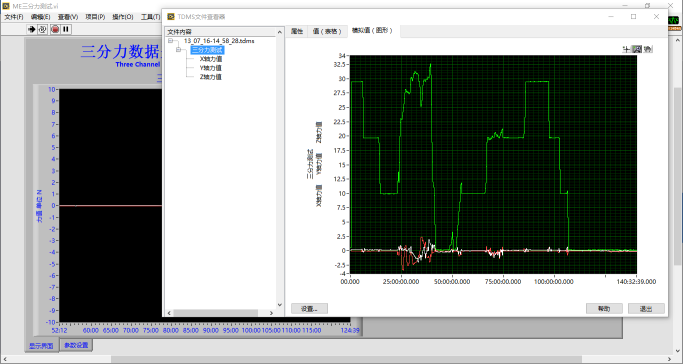Click the VI icon at top-right corner

coord(674,22)
